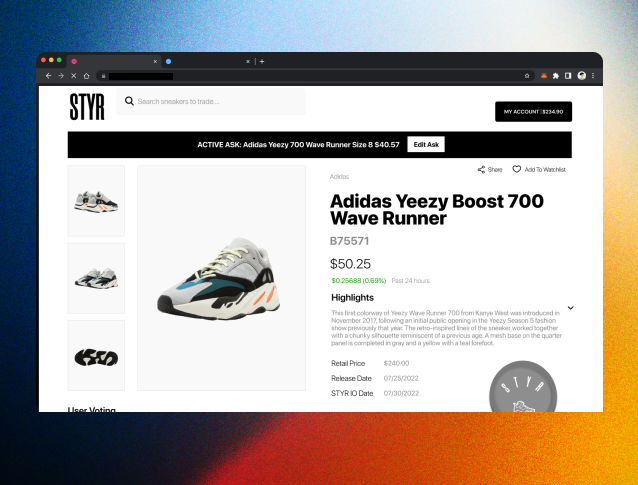This screenshot has width=638, height=485.
Task: Open a new tab with plus button
Action: [x=262, y=61]
